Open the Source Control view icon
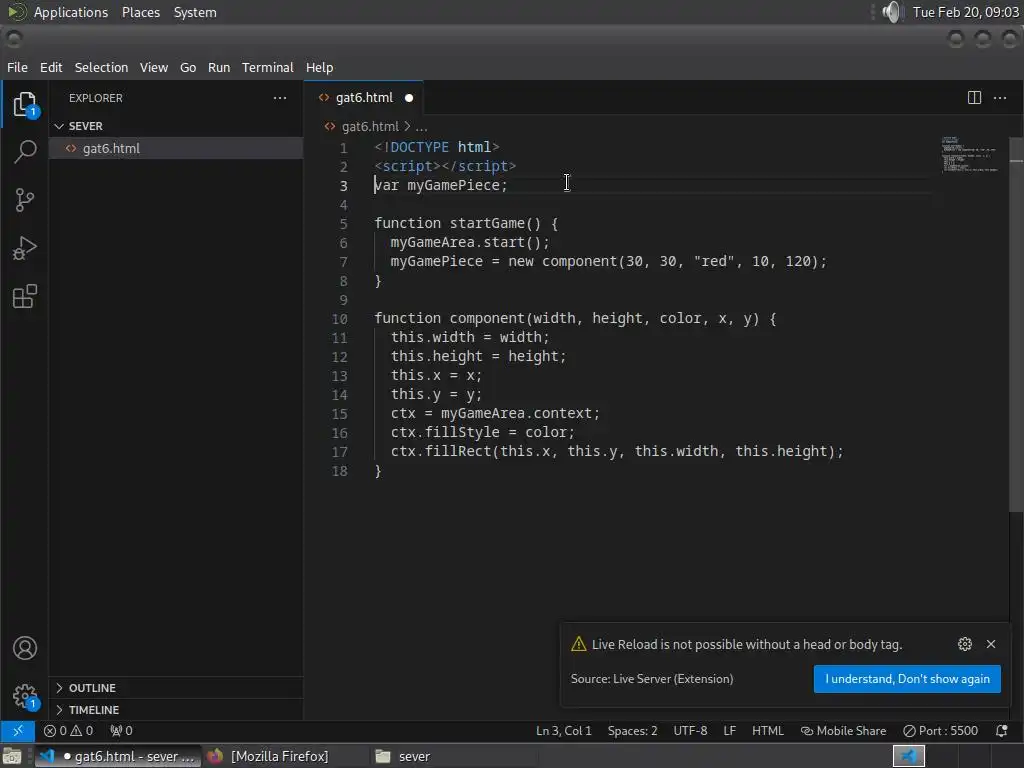Image resolution: width=1024 pixels, height=768 pixels. coord(25,200)
